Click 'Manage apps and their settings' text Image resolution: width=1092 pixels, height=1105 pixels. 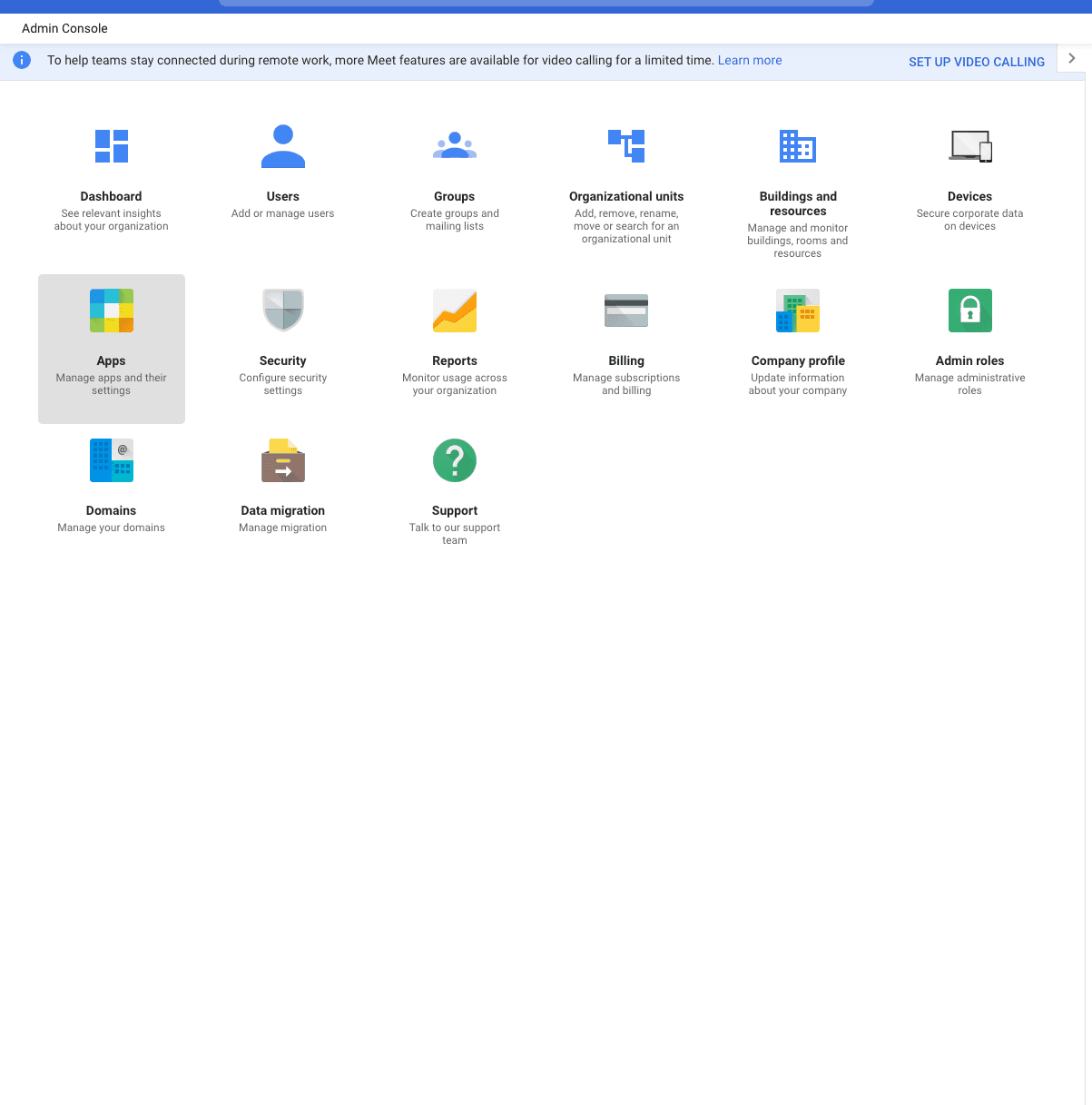tap(112, 384)
